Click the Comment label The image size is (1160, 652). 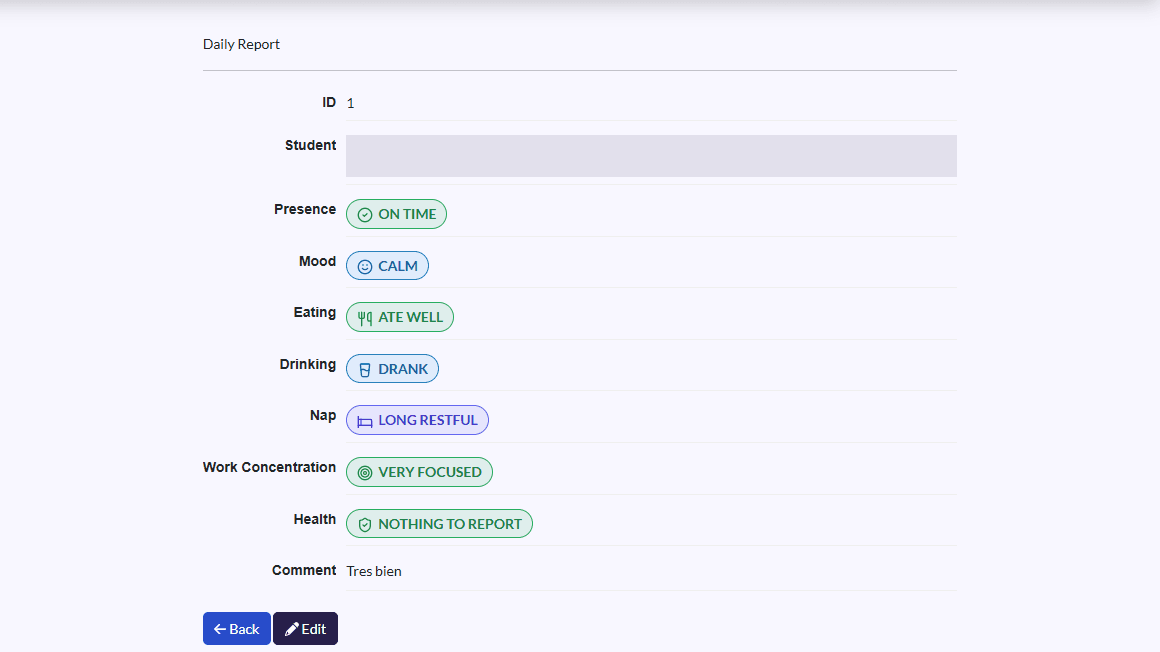coord(303,571)
